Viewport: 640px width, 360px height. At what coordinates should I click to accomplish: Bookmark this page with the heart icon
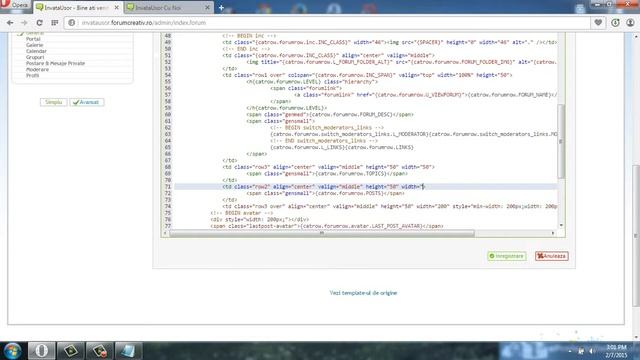[598, 23]
